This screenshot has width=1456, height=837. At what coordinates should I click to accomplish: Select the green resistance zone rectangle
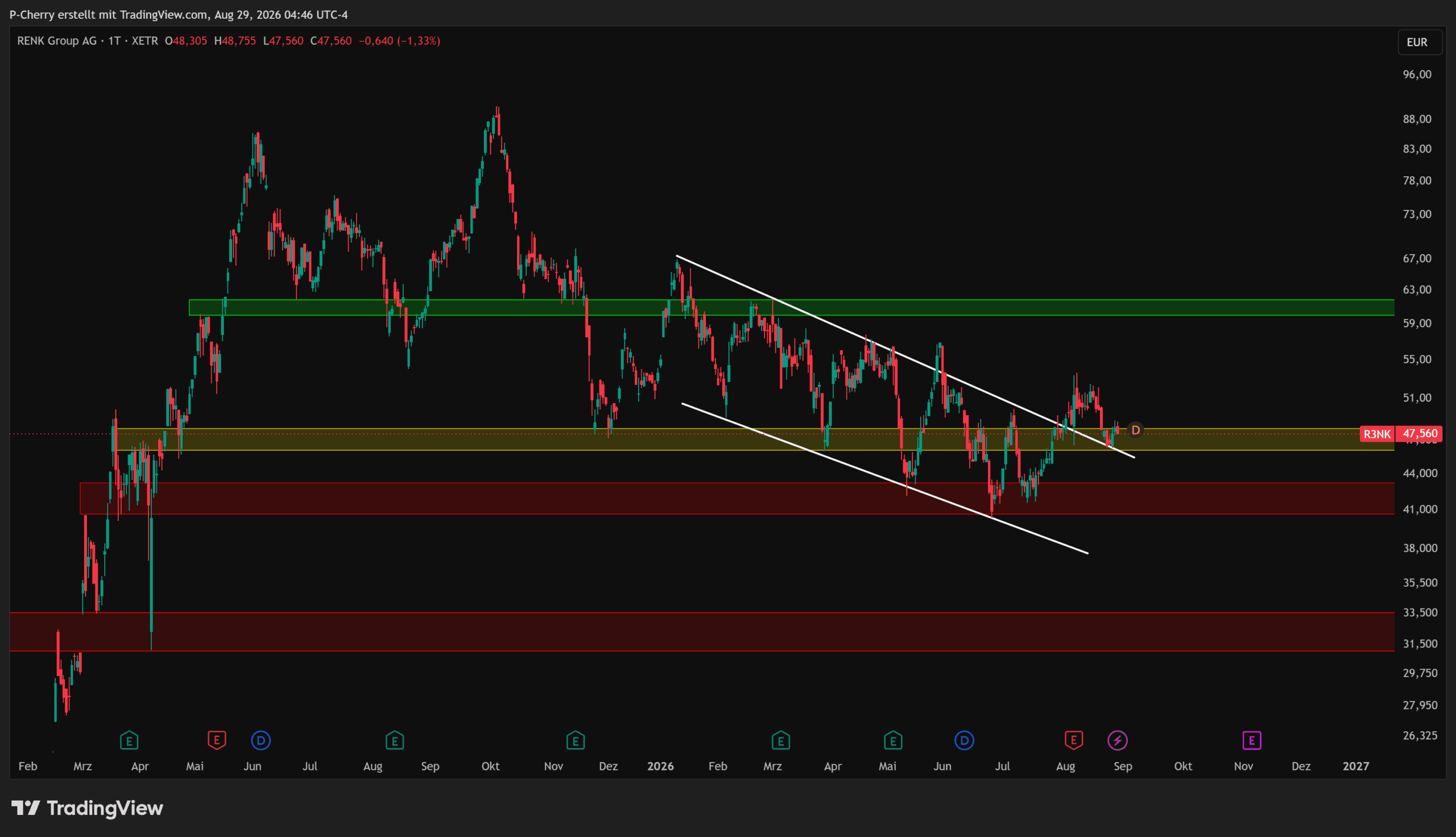792,308
